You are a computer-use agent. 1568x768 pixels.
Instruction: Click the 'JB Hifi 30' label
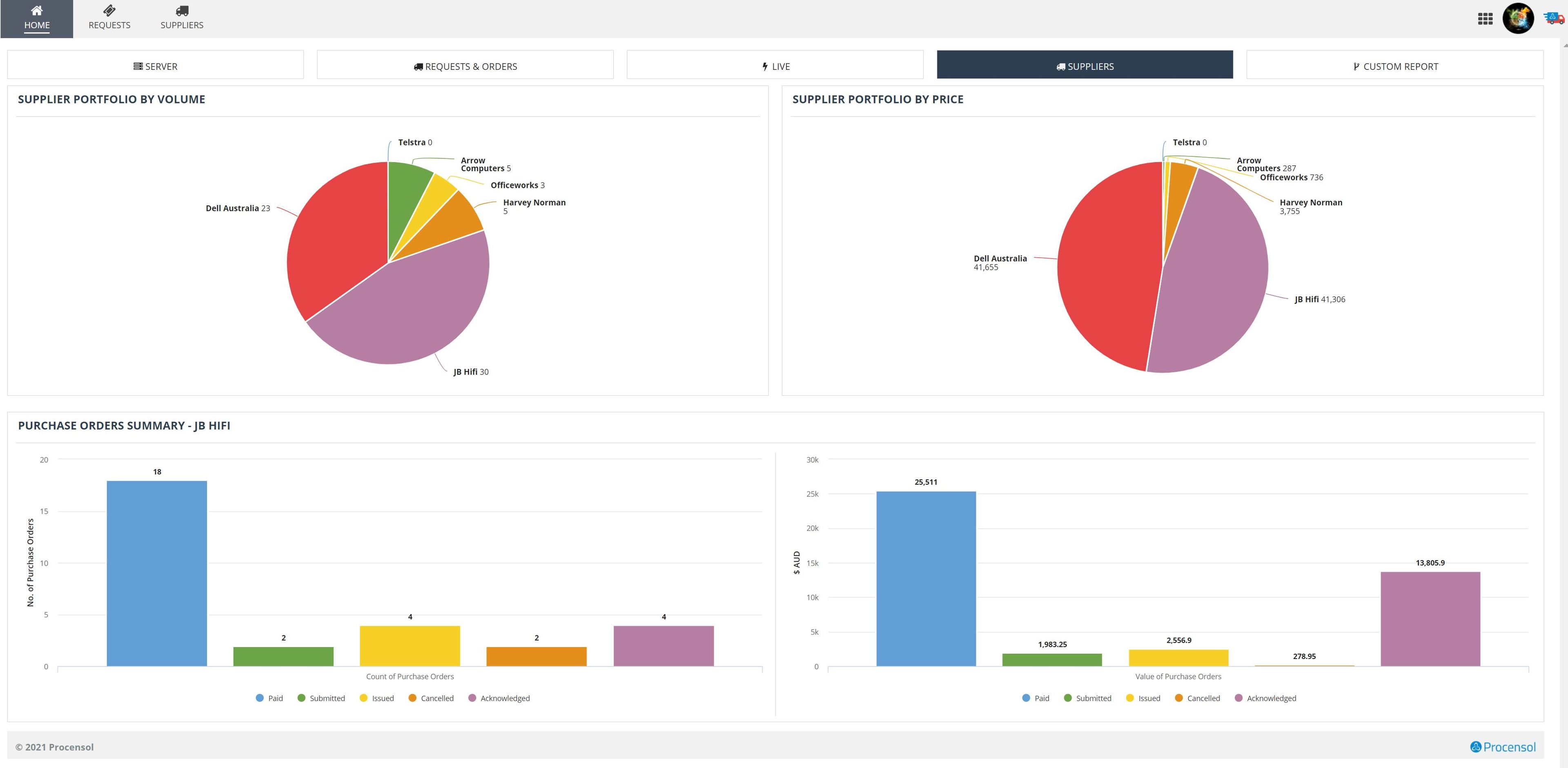coord(470,372)
